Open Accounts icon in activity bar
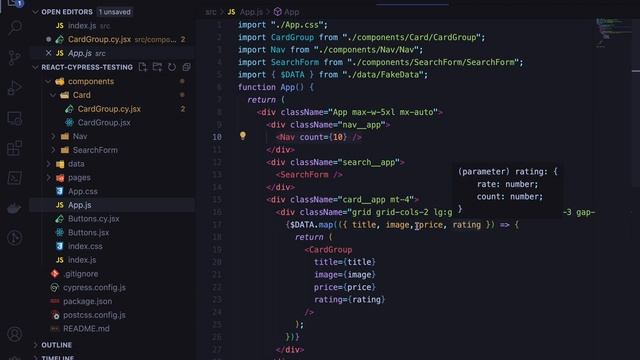Image resolution: width=640 pixels, height=360 pixels. 15,334
